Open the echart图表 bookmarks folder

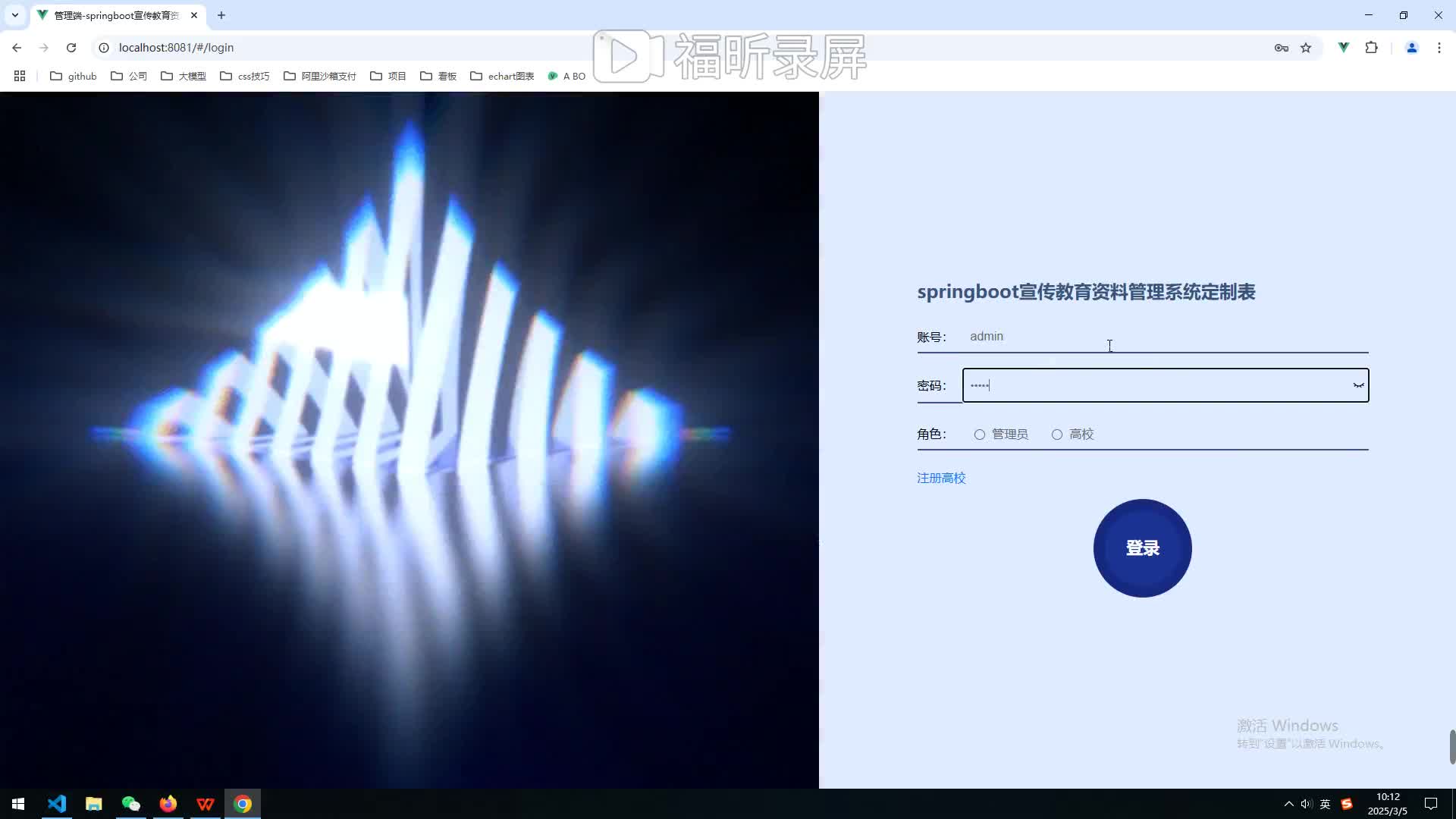click(x=502, y=76)
